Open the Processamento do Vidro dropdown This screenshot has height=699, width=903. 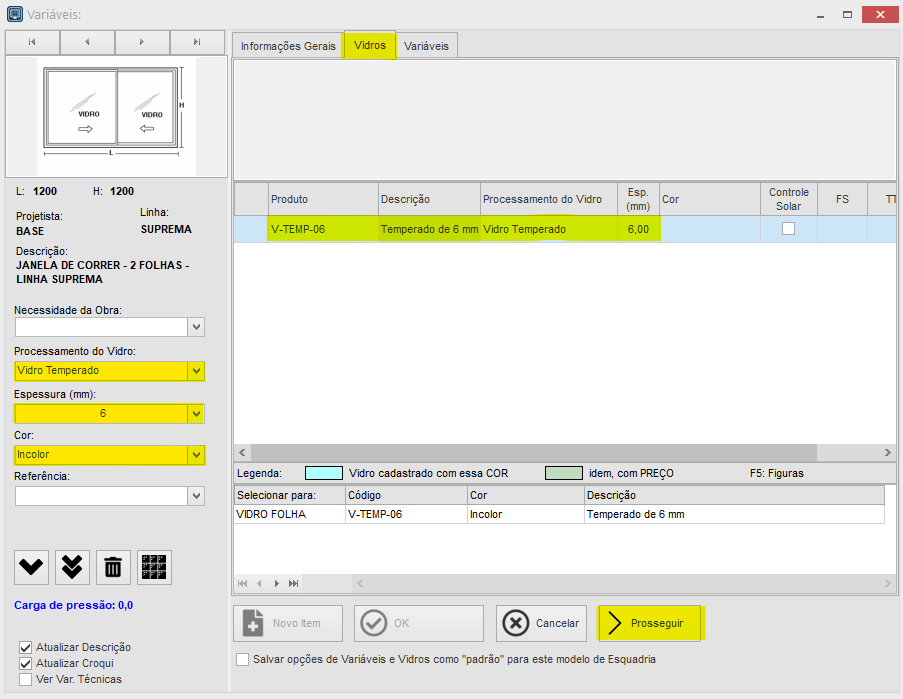[x=196, y=371]
